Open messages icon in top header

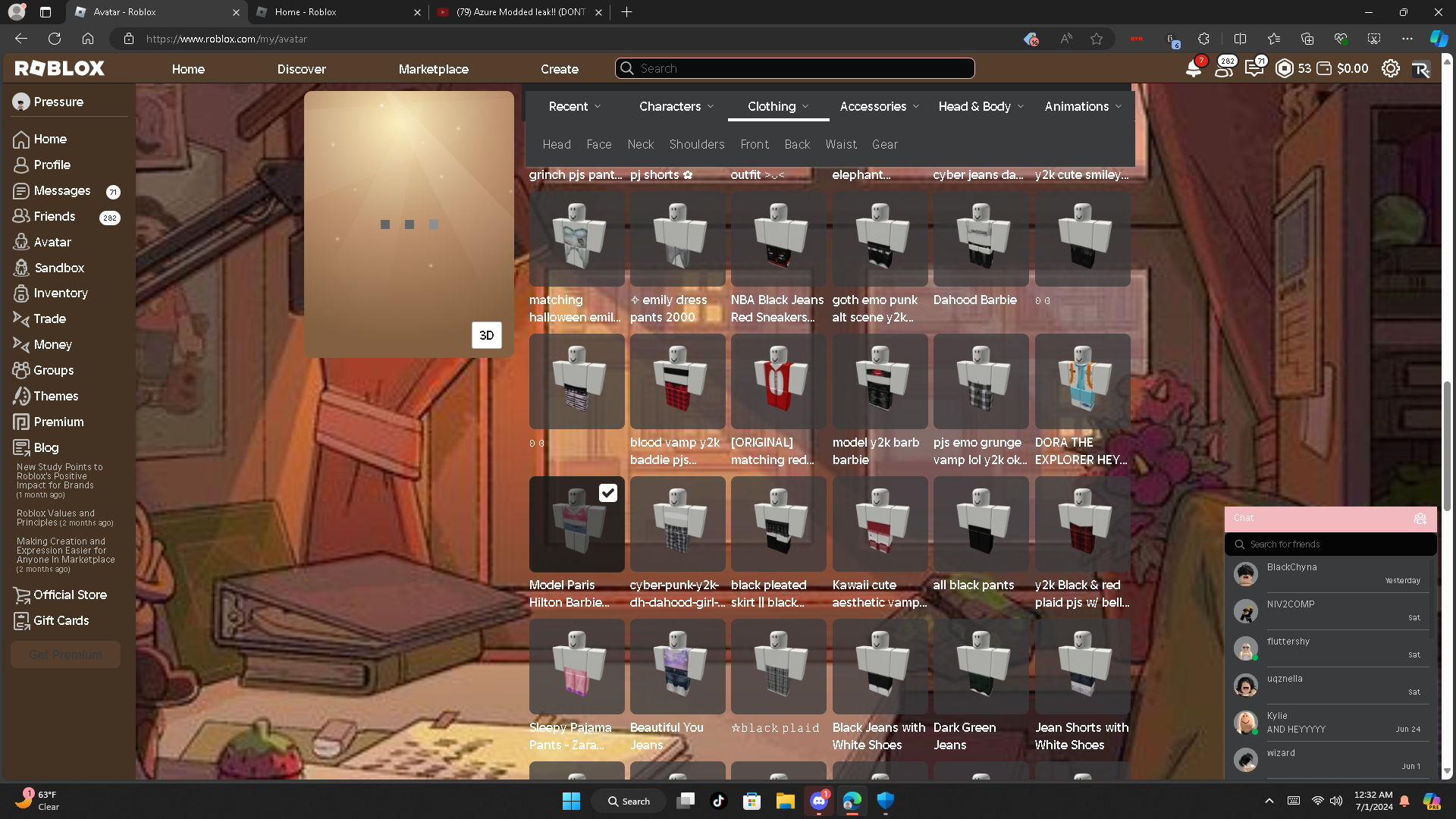(x=1254, y=68)
